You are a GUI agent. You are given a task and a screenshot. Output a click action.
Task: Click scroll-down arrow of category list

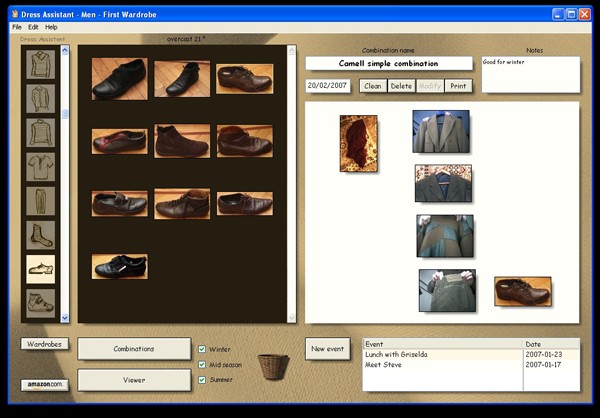pyautogui.click(x=65, y=318)
